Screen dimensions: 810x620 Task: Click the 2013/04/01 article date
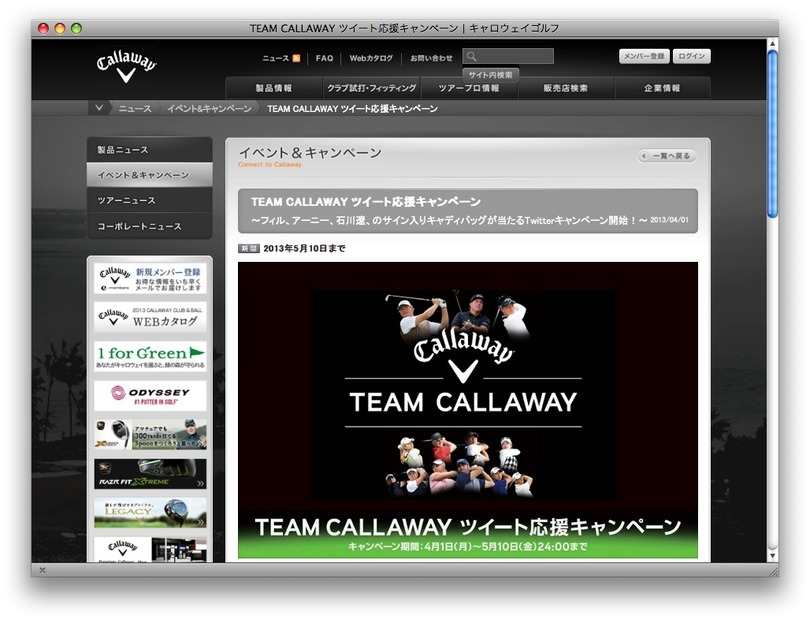(x=669, y=220)
